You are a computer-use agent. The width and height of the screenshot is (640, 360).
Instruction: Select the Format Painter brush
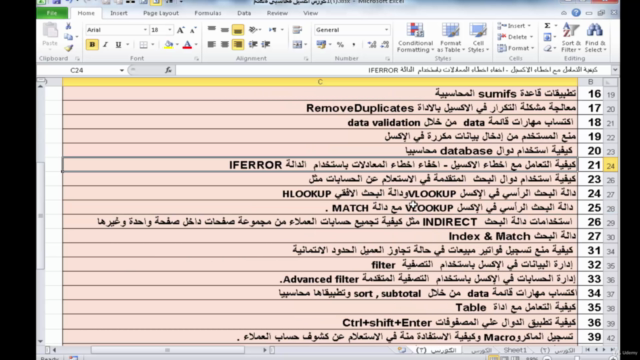(68, 48)
